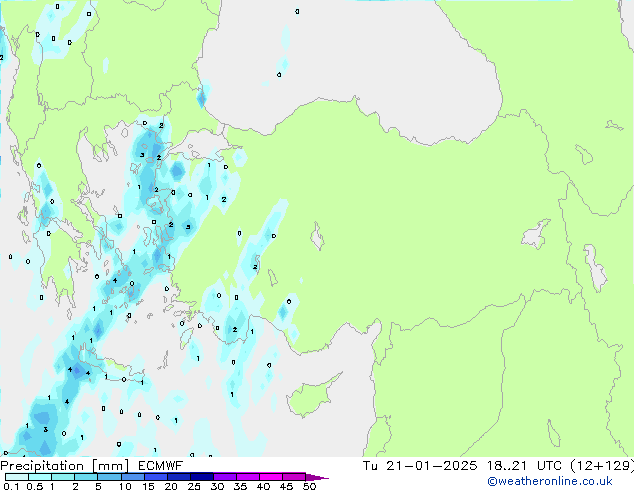The height and width of the screenshot is (490, 634).
Task: Click the '18..21' hour range text
Action: tap(507, 466)
